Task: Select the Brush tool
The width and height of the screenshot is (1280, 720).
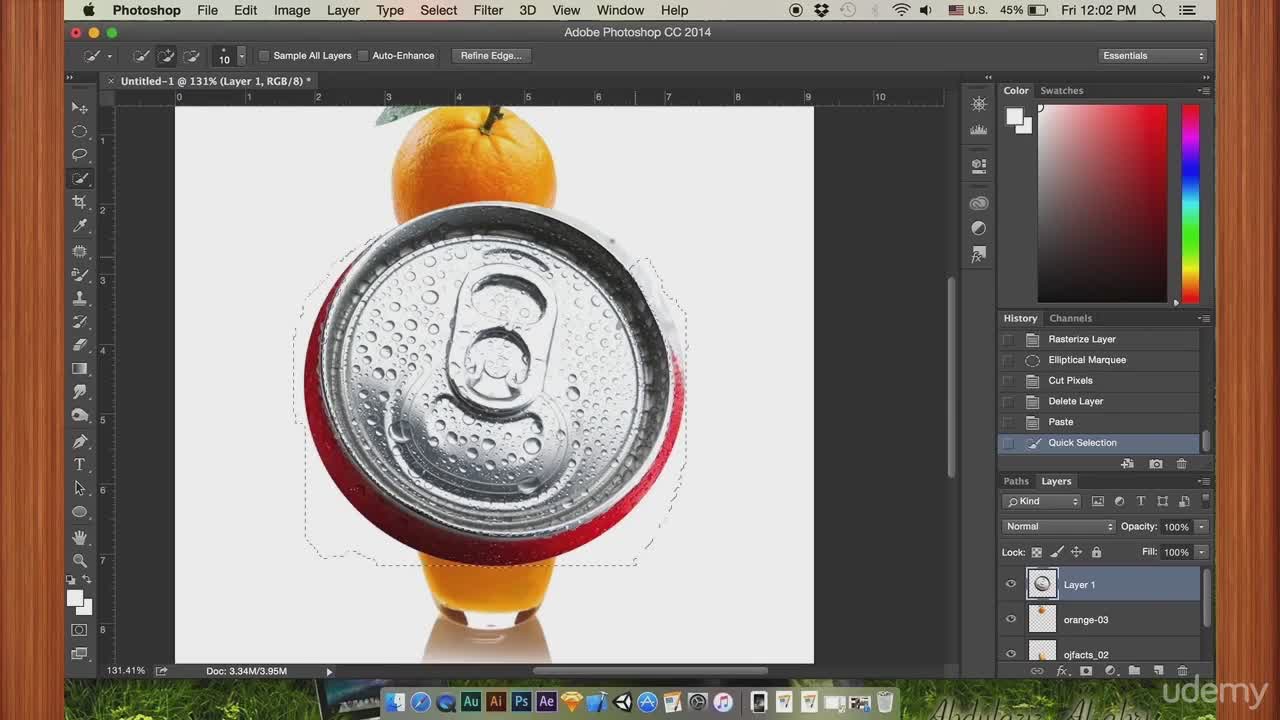Action: click(x=79, y=274)
